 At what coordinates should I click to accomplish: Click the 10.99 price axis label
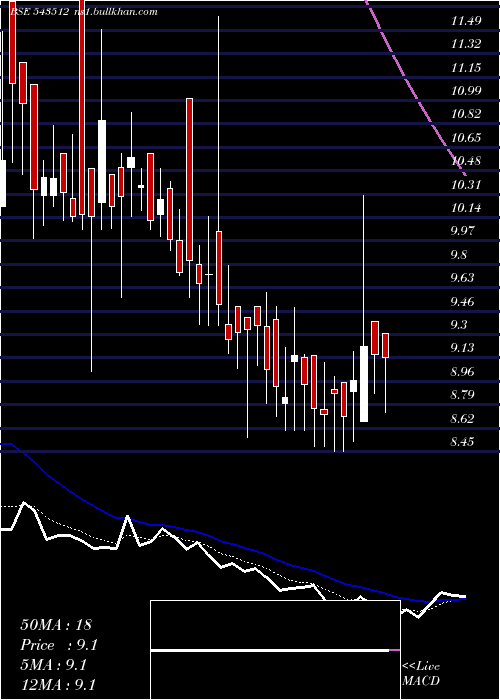point(466,91)
